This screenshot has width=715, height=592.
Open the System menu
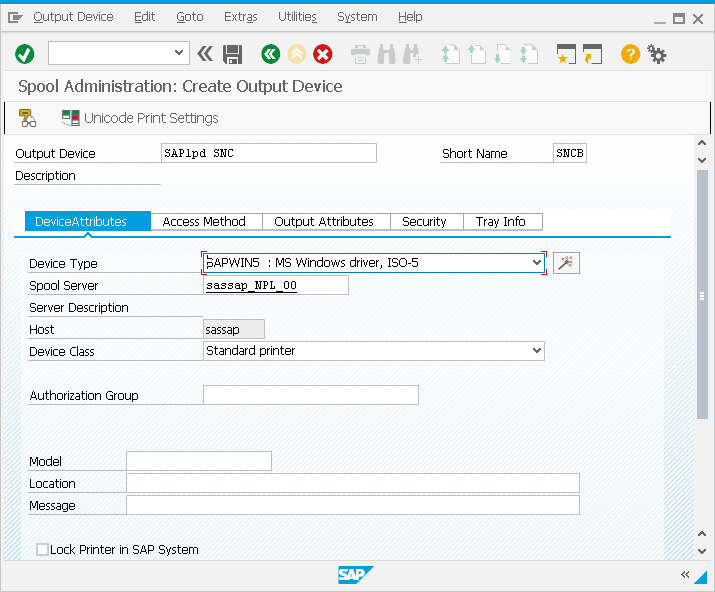[357, 17]
